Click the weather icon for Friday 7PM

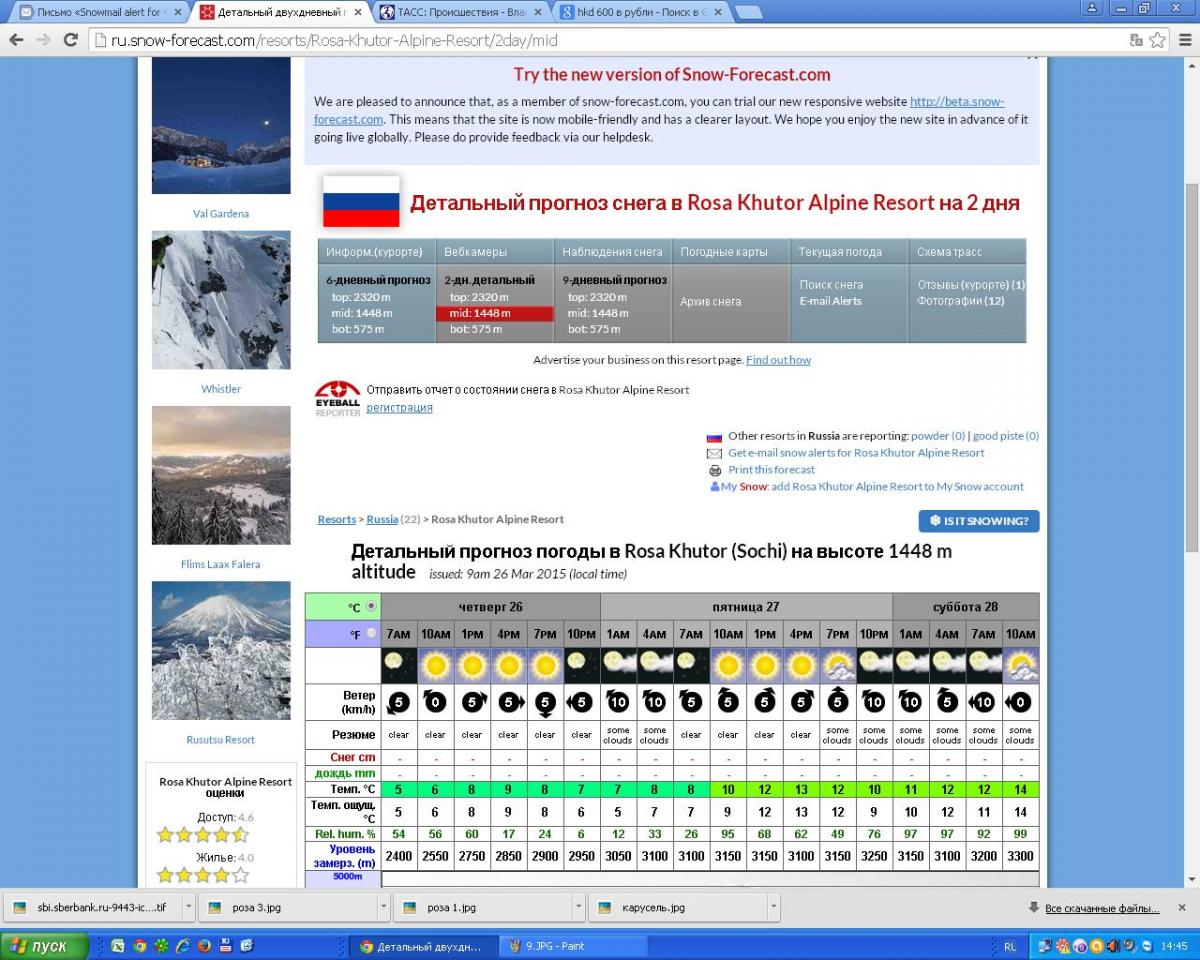point(837,665)
